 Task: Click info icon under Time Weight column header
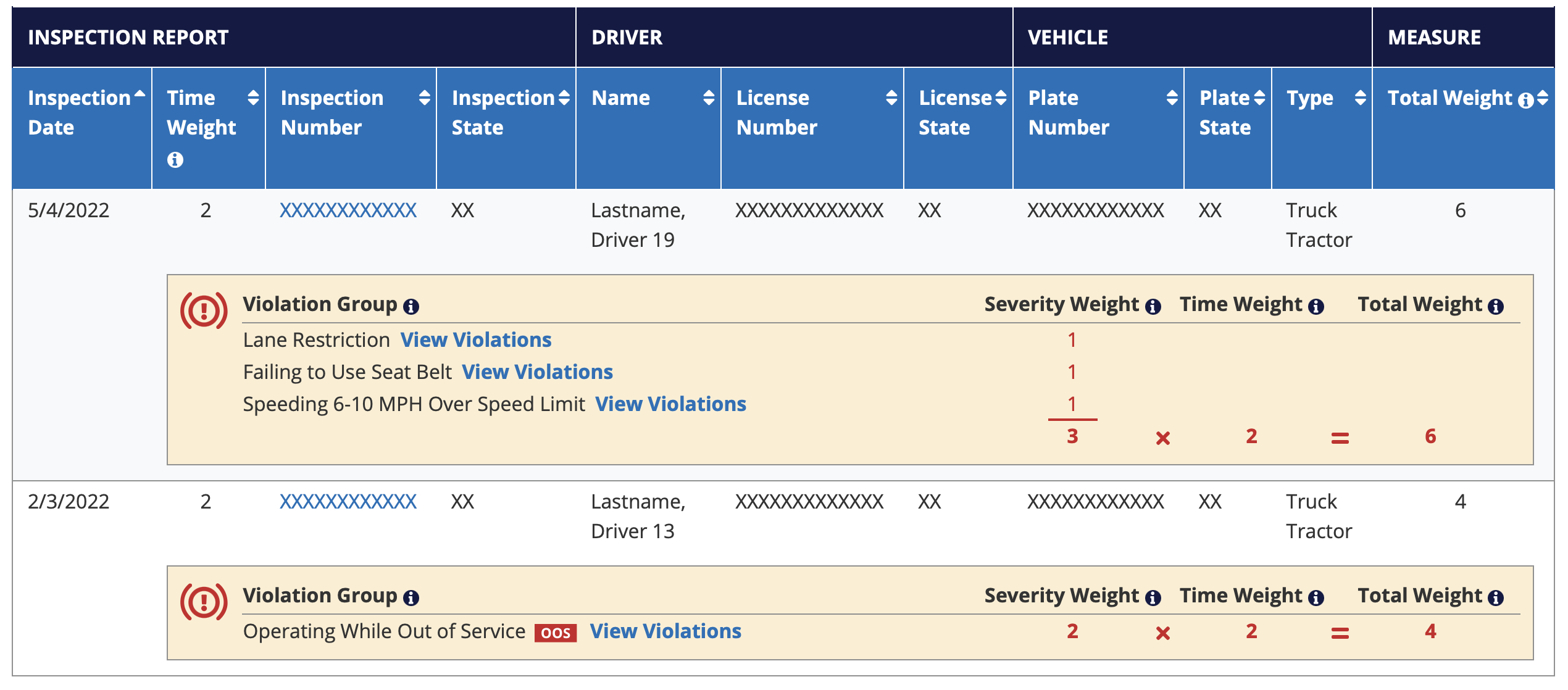point(175,160)
